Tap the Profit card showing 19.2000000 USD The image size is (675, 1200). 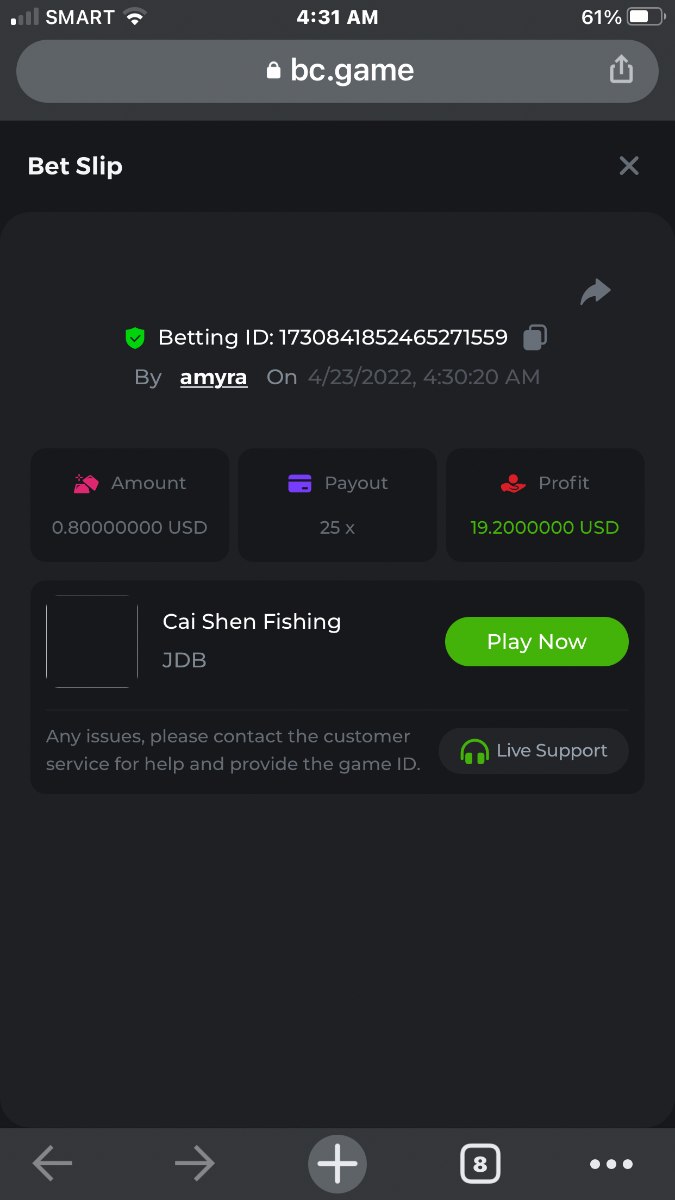tap(545, 505)
